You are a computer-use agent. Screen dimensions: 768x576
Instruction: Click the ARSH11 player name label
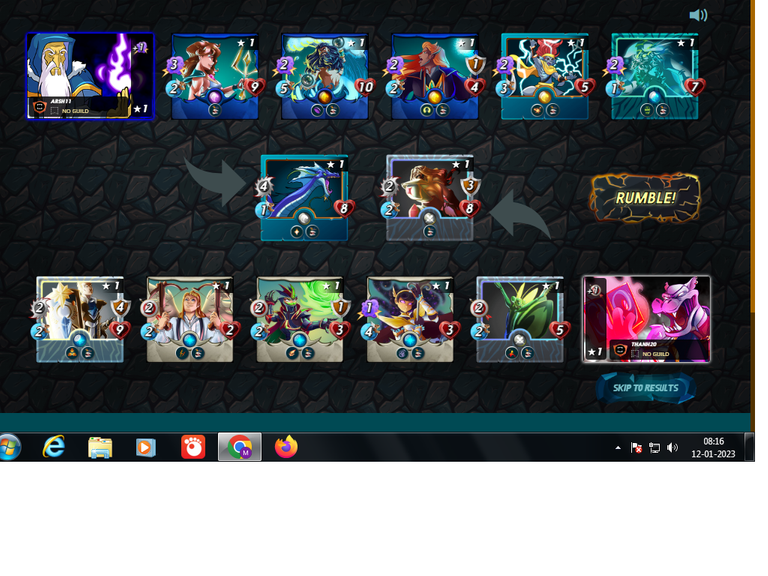point(61,101)
